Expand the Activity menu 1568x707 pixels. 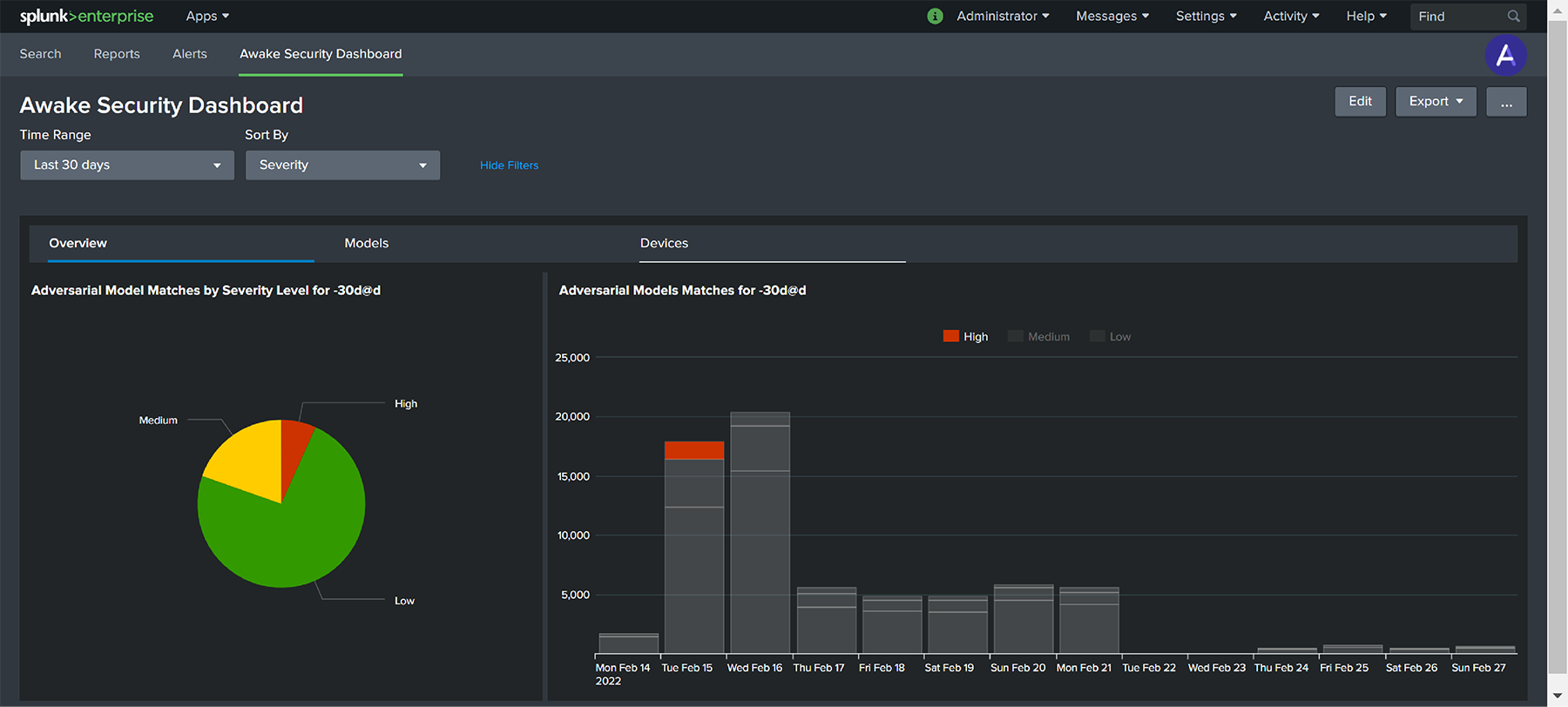pos(1292,17)
